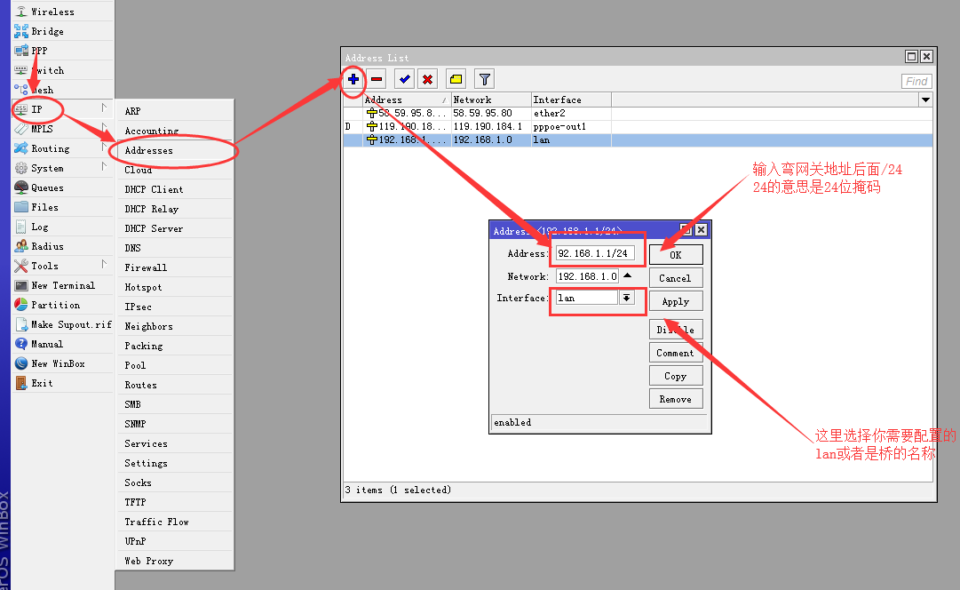Viewport: 960px width, 590px height.
Task: Click the red minus Remove toolbar icon
Action: click(x=377, y=79)
